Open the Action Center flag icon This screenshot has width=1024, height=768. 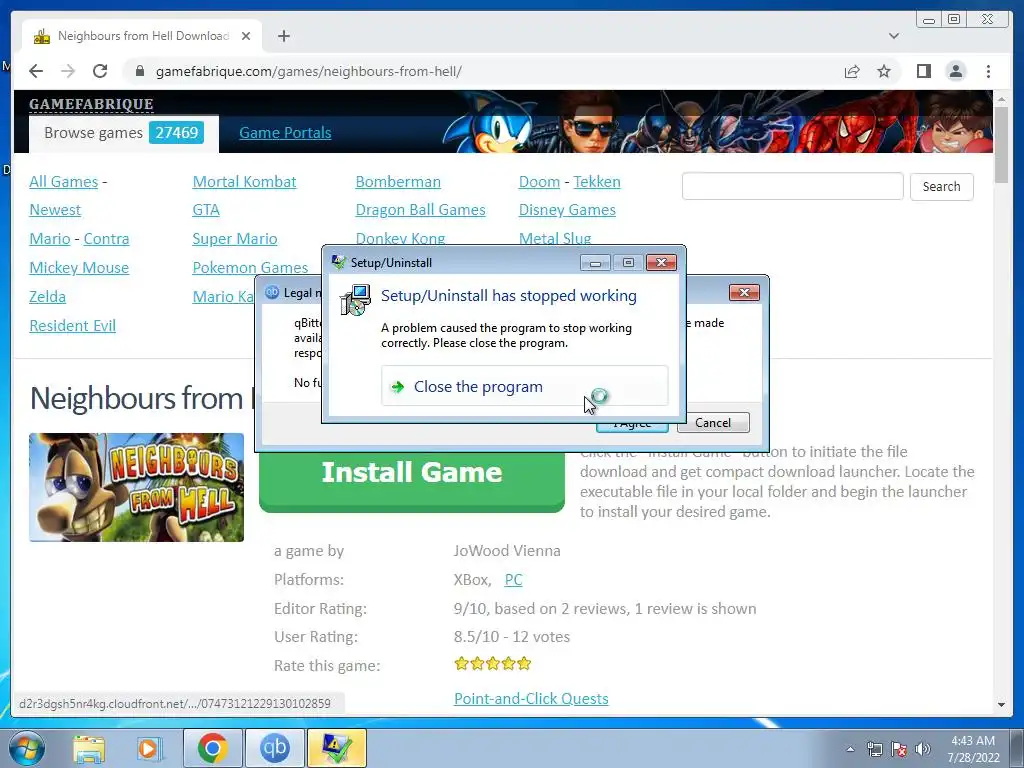point(899,749)
